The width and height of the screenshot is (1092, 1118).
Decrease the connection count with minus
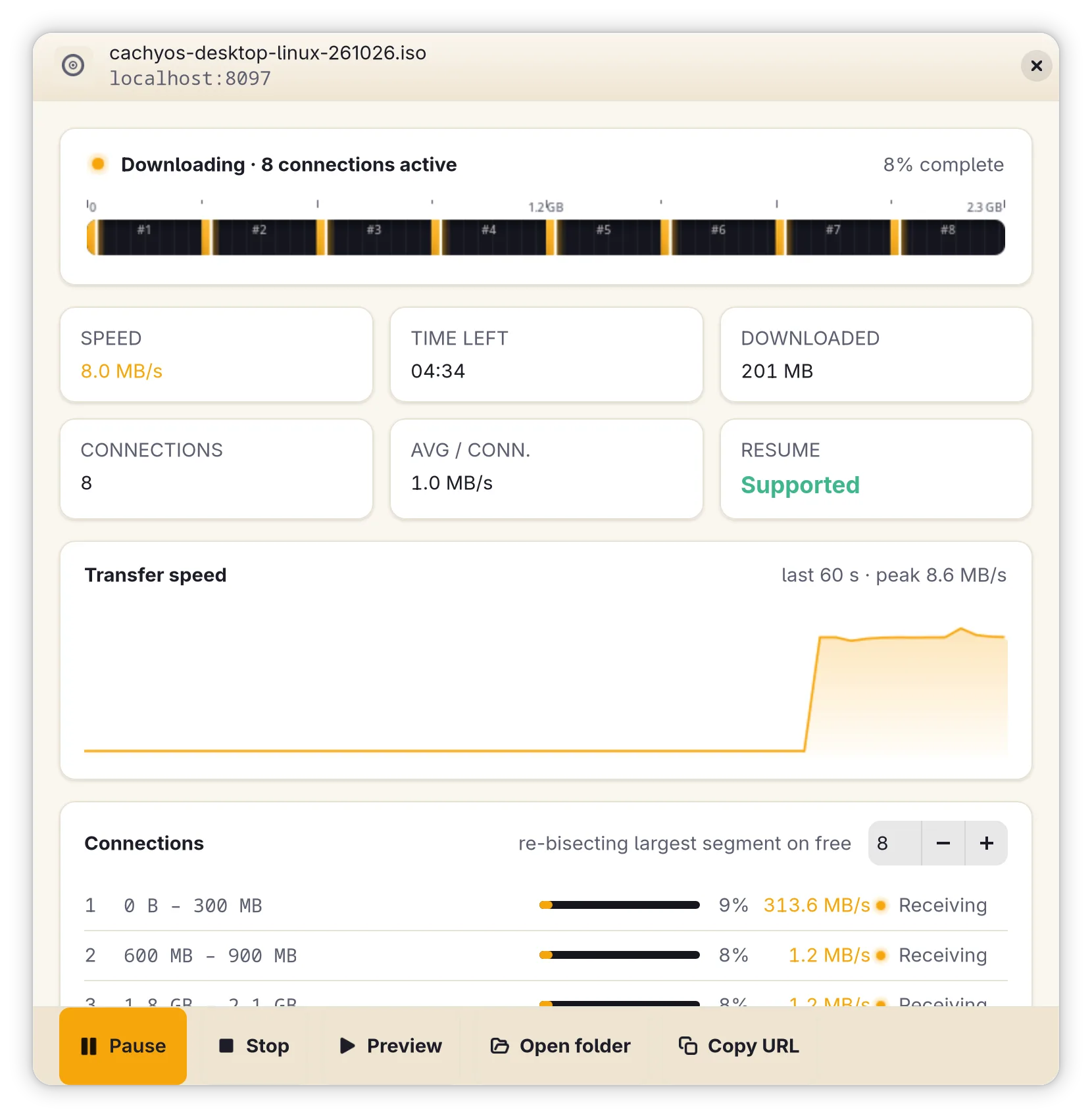tap(943, 843)
